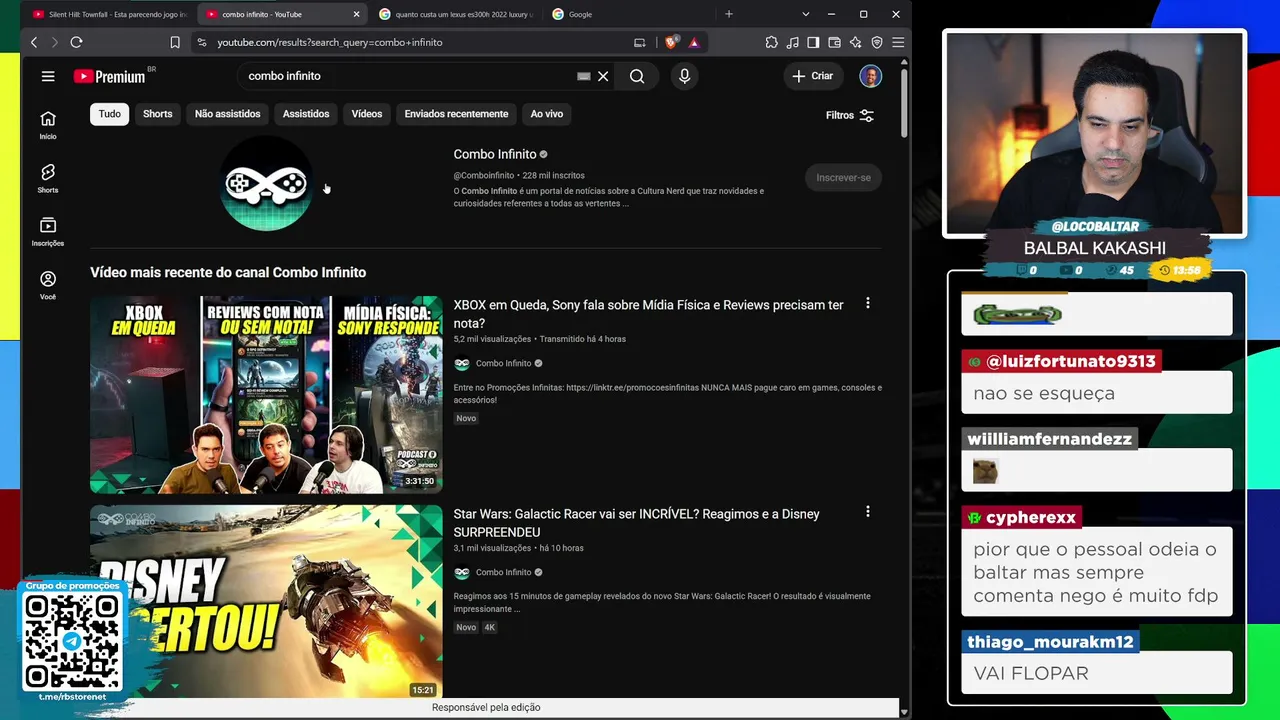This screenshot has height=720, width=1280.
Task: Expand the tab search dropdown arrow
Action: point(806,14)
